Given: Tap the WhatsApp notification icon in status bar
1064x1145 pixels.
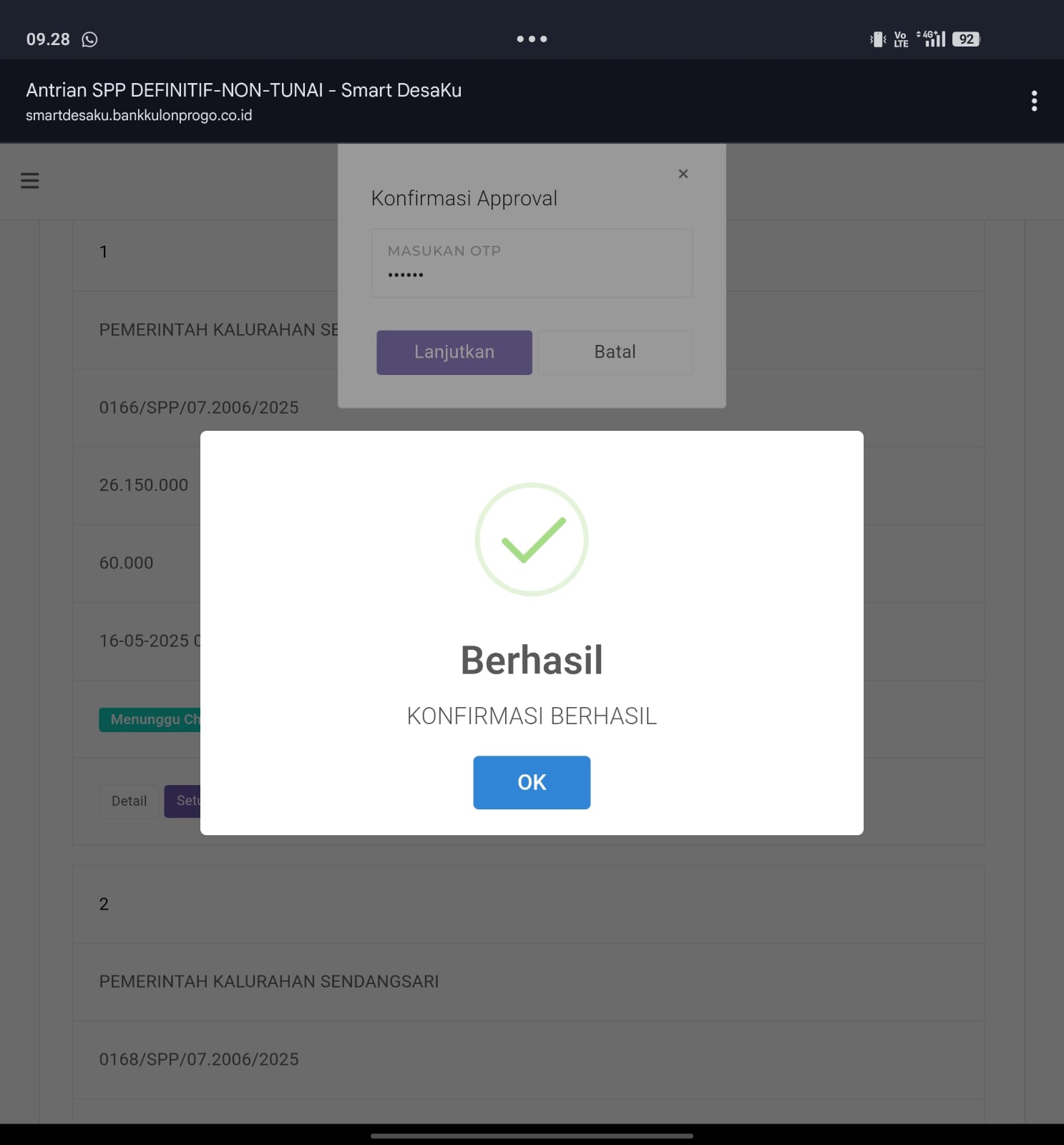Looking at the screenshot, I should [x=89, y=39].
